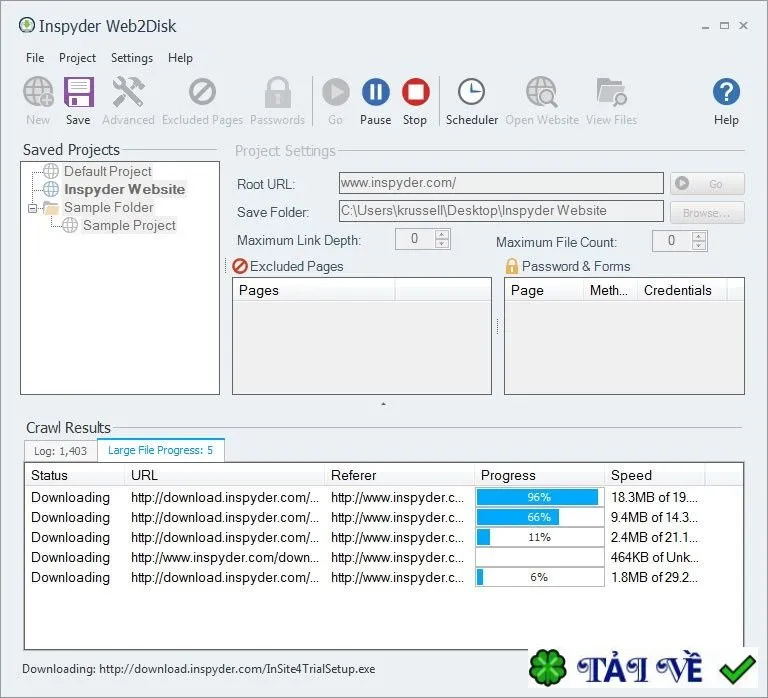Click the Go button beside Root URL

[x=707, y=184]
